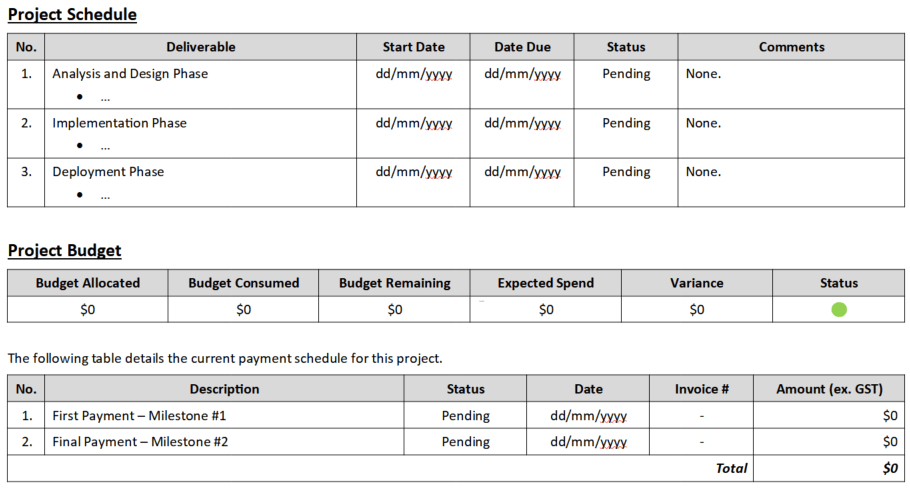Click Start Date for Analysis and Design Phase
This screenshot has height=489, width=910.
click(413, 74)
